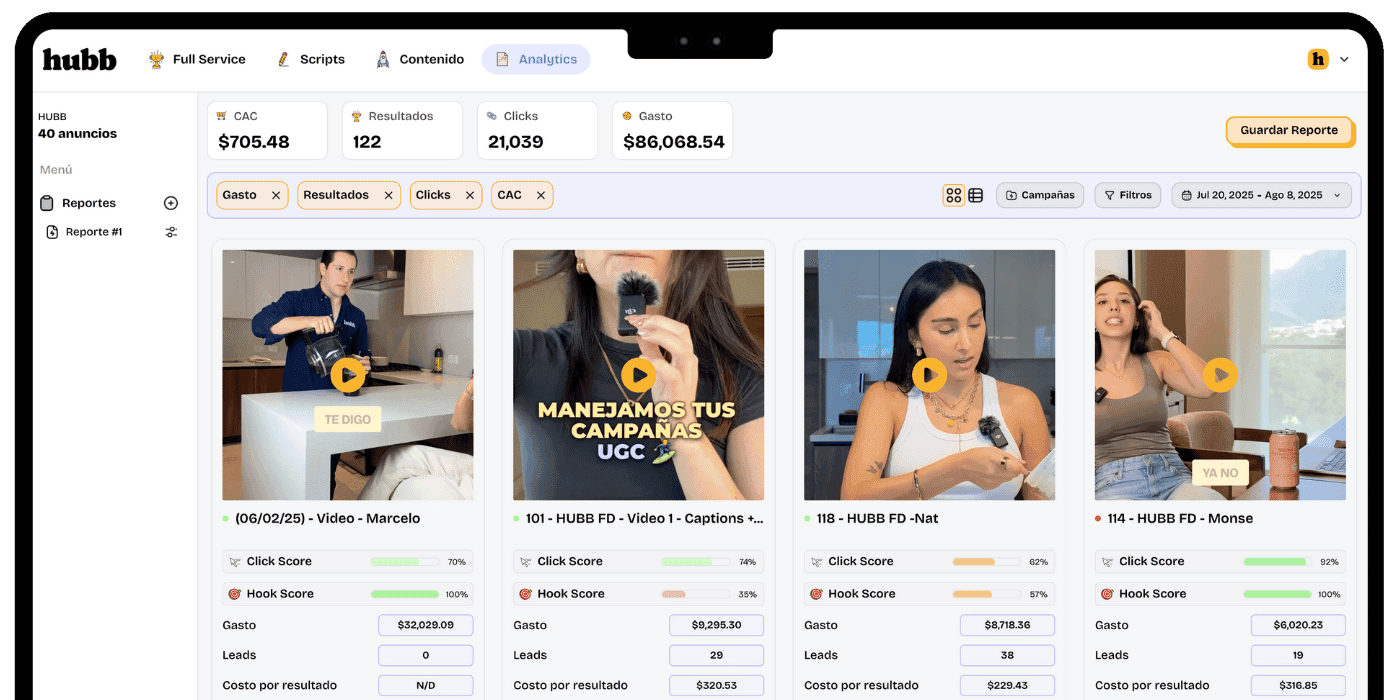Click the Monse ad Click Score bar at 92%
The width and height of the screenshot is (1400, 700).
click(x=1277, y=562)
